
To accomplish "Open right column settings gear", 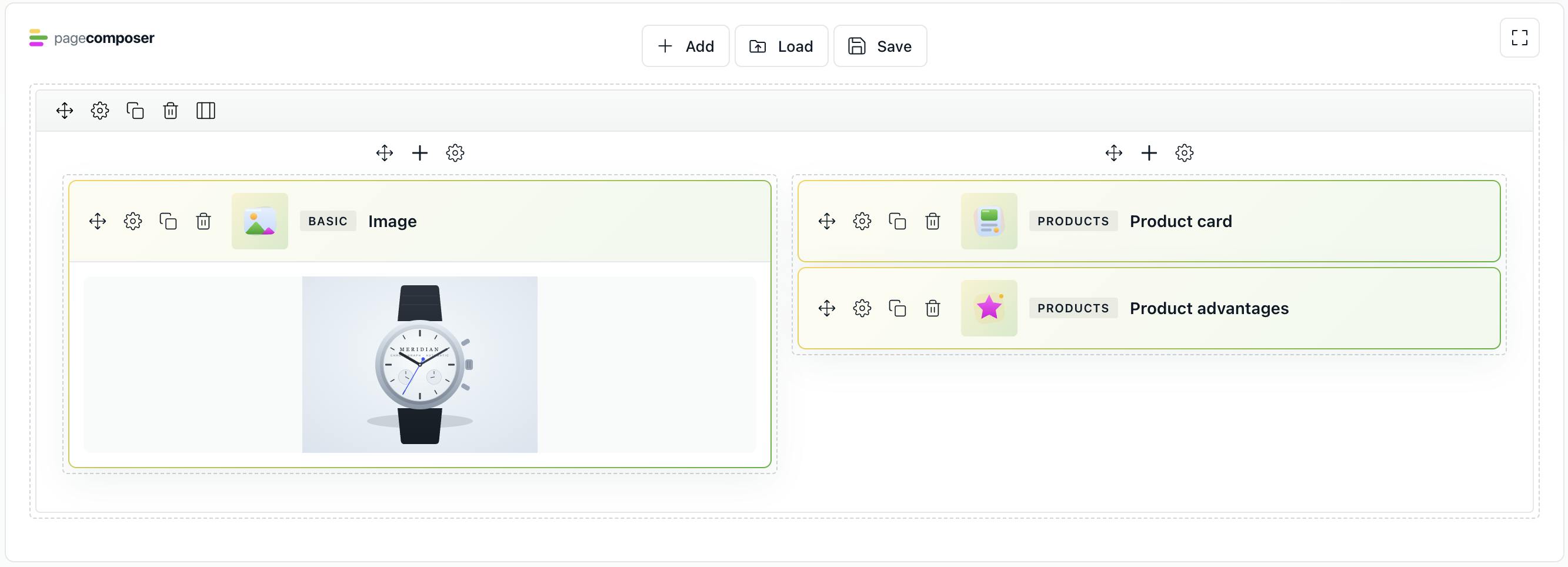I will click(x=1185, y=153).
